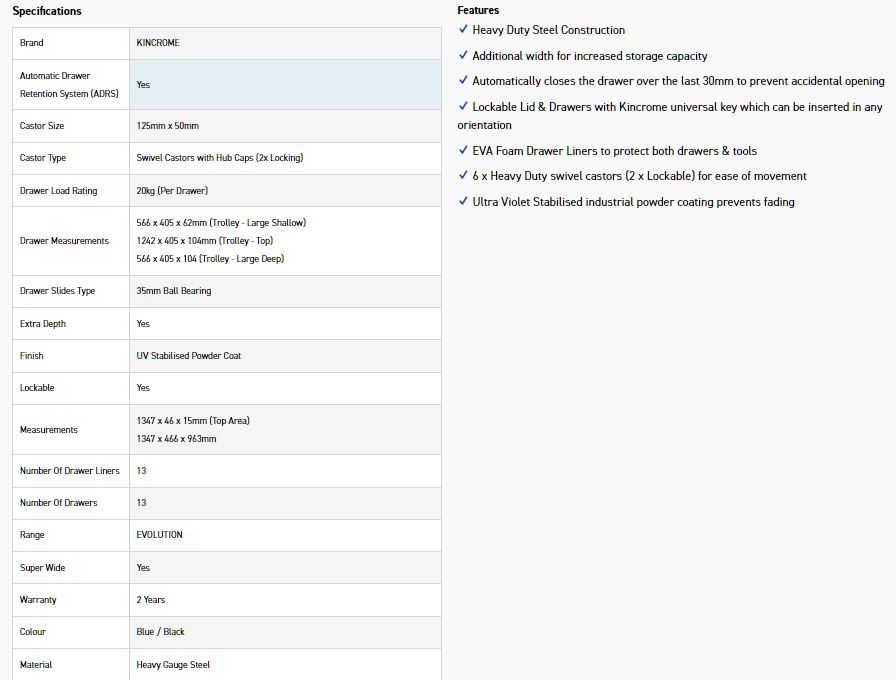Click the Yes value for Lockable
This screenshot has width=896, height=680.
click(143, 388)
